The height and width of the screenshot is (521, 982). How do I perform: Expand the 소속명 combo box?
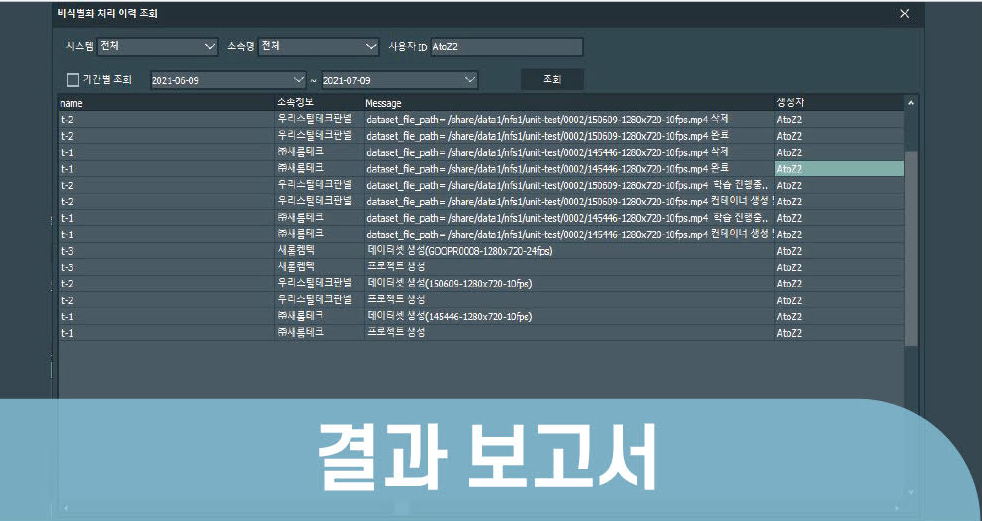coord(370,46)
